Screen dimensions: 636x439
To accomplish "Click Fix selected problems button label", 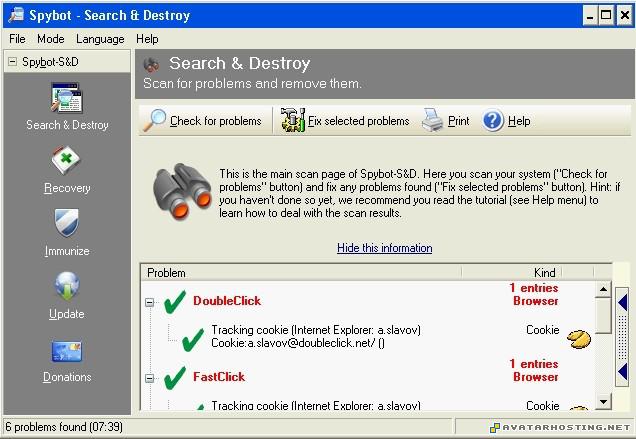I will pos(359,121).
